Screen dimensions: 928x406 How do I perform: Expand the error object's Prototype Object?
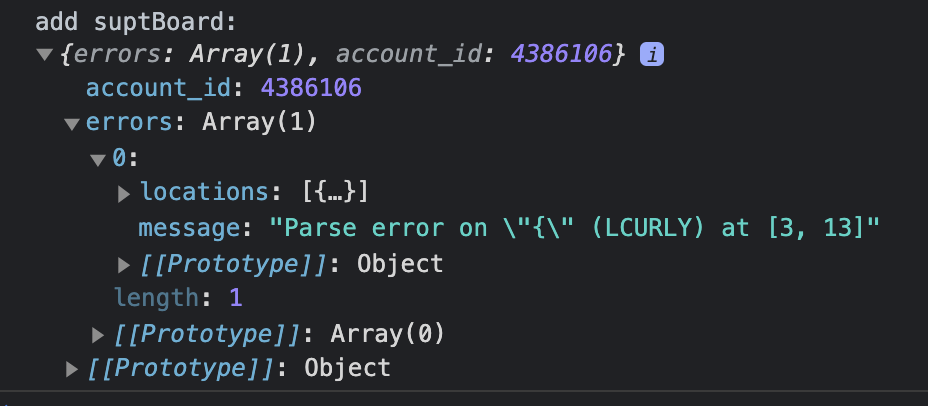124,265
